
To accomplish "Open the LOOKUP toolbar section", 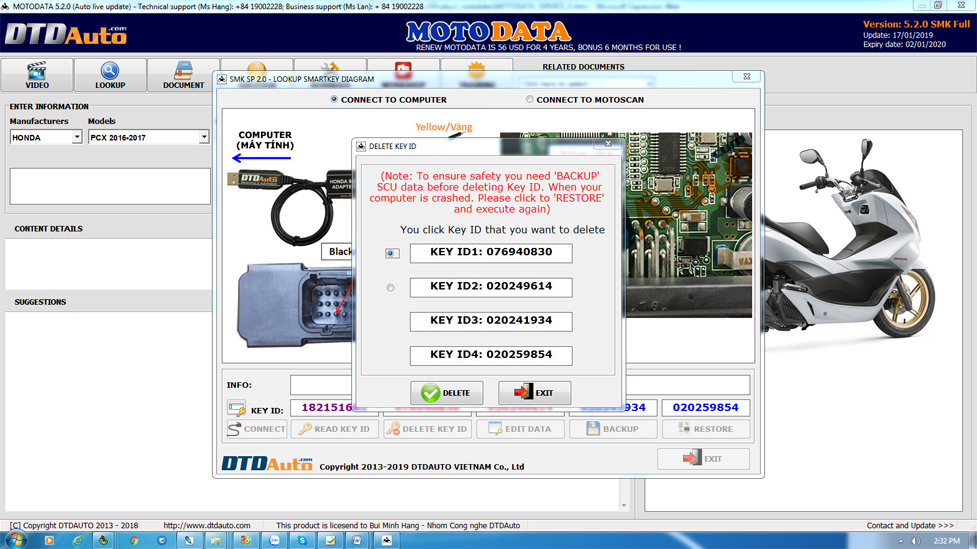I will point(110,75).
